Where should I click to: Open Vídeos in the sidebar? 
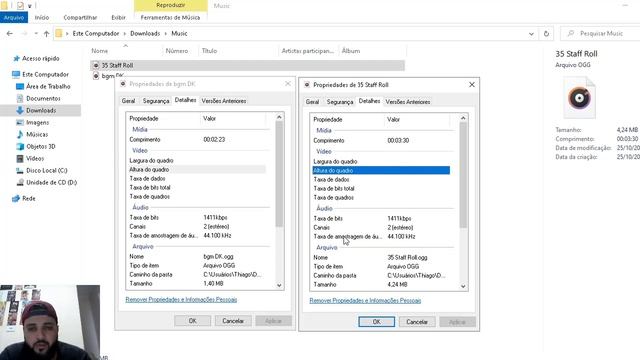coord(35,158)
